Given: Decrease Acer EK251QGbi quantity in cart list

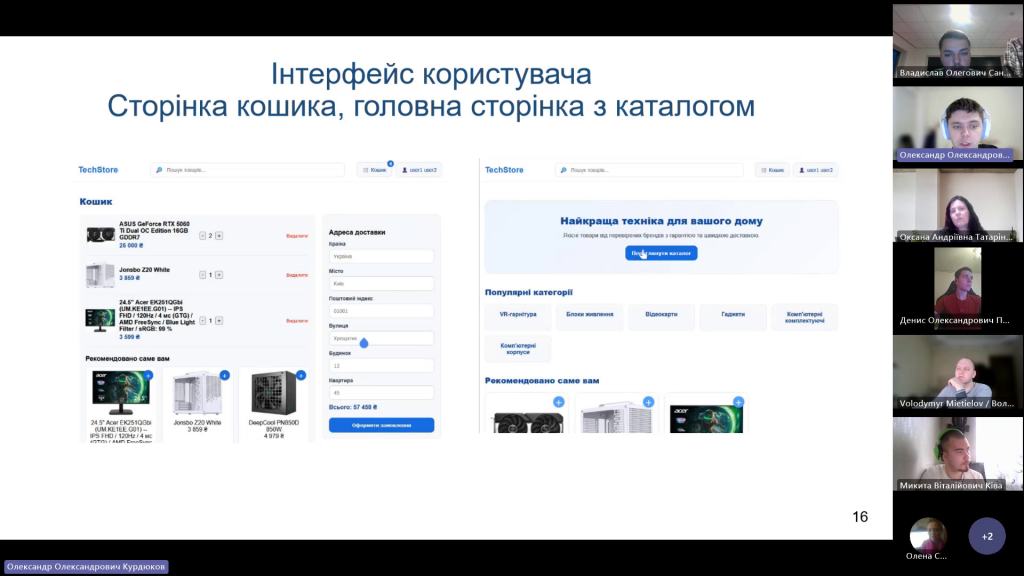Looking at the screenshot, I should [202, 321].
